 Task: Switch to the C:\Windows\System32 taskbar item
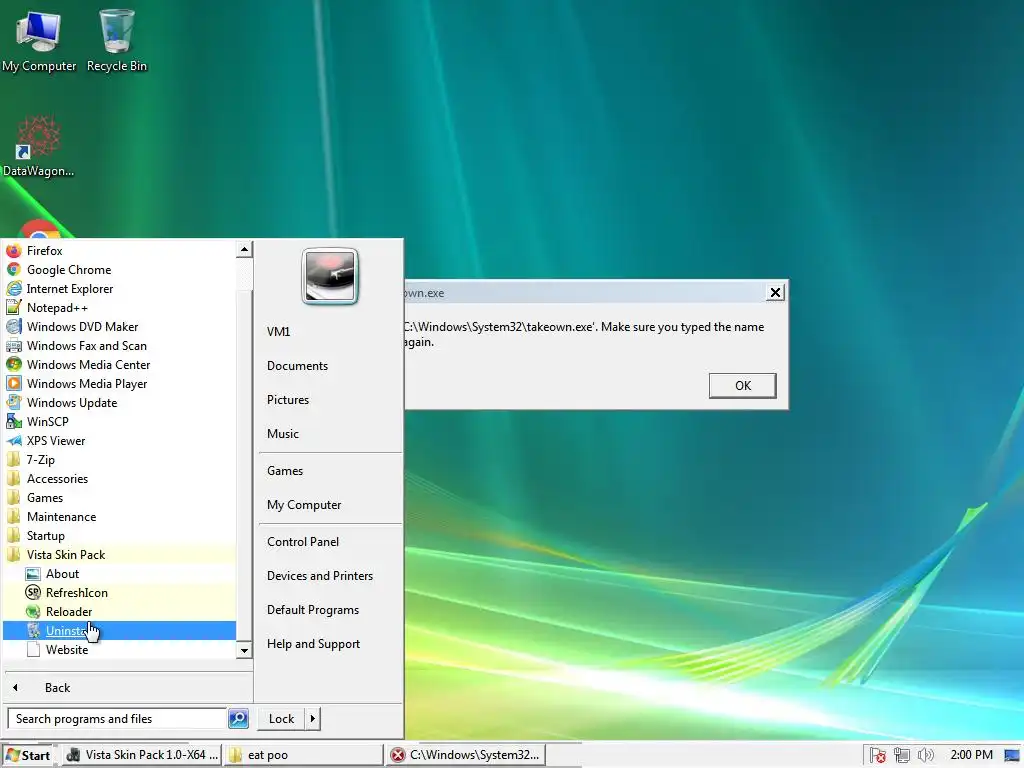[x=465, y=755]
